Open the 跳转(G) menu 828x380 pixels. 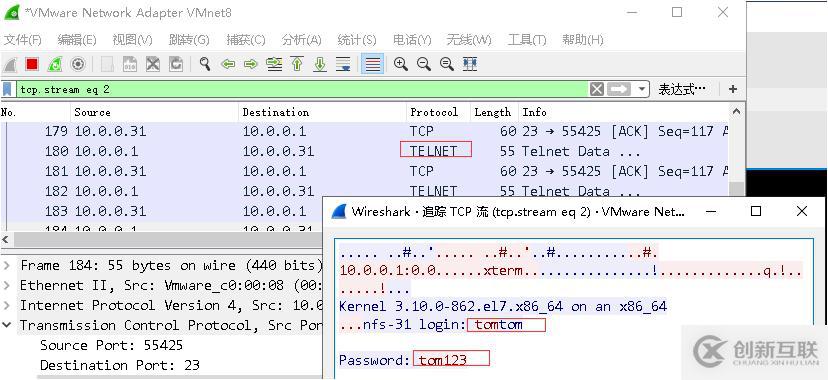tap(189, 40)
